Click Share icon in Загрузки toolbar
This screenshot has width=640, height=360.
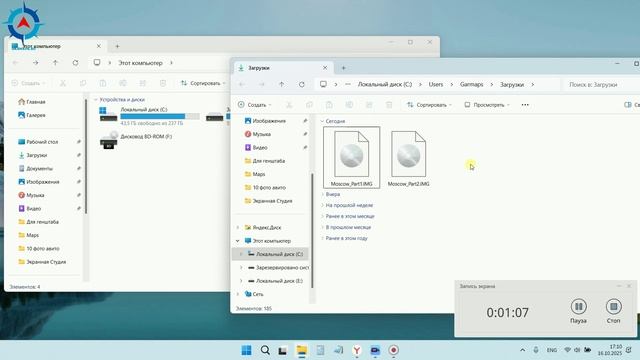click(369, 105)
